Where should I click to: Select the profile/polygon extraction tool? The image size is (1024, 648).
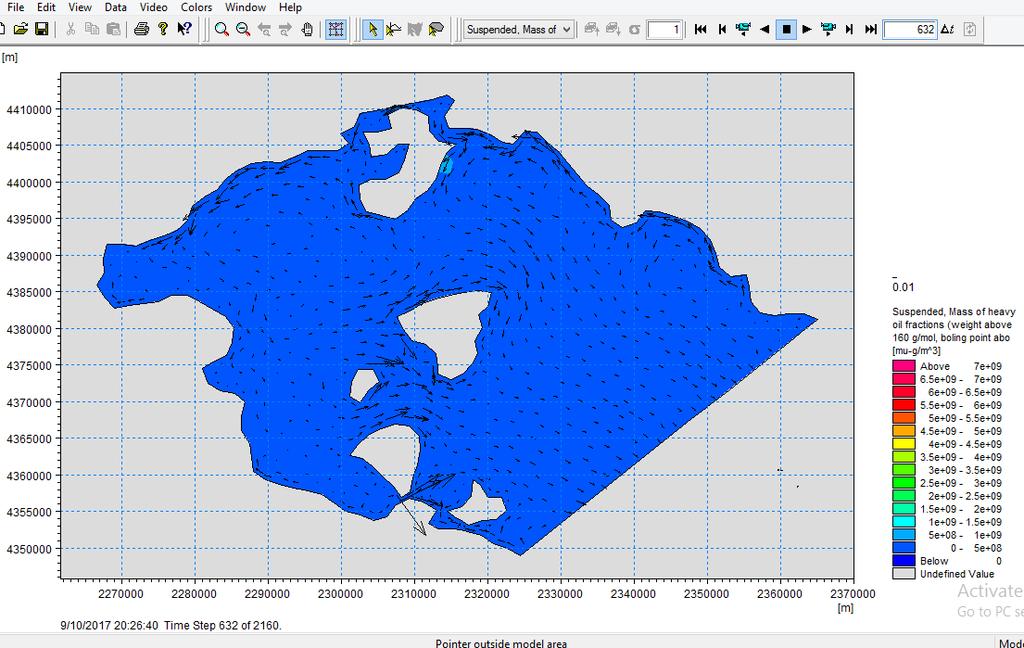tap(436, 29)
